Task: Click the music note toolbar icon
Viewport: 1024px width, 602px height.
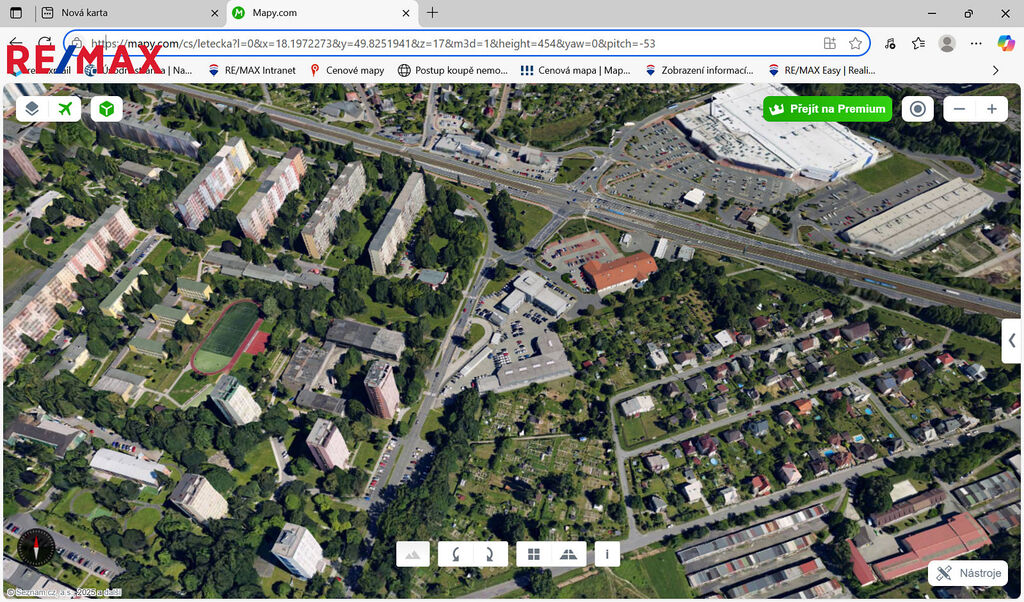Action: click(x=889, y=44)
